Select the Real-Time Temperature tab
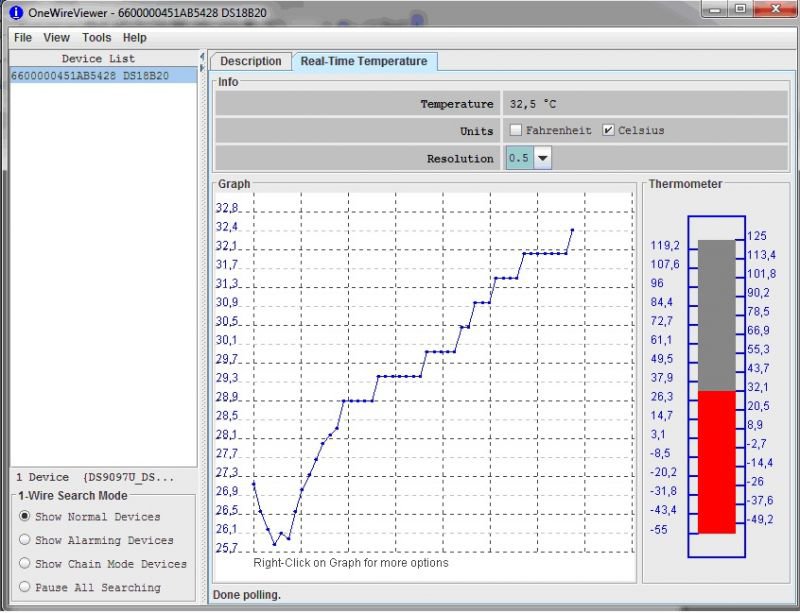800x613 pixels. coord(364,62)
